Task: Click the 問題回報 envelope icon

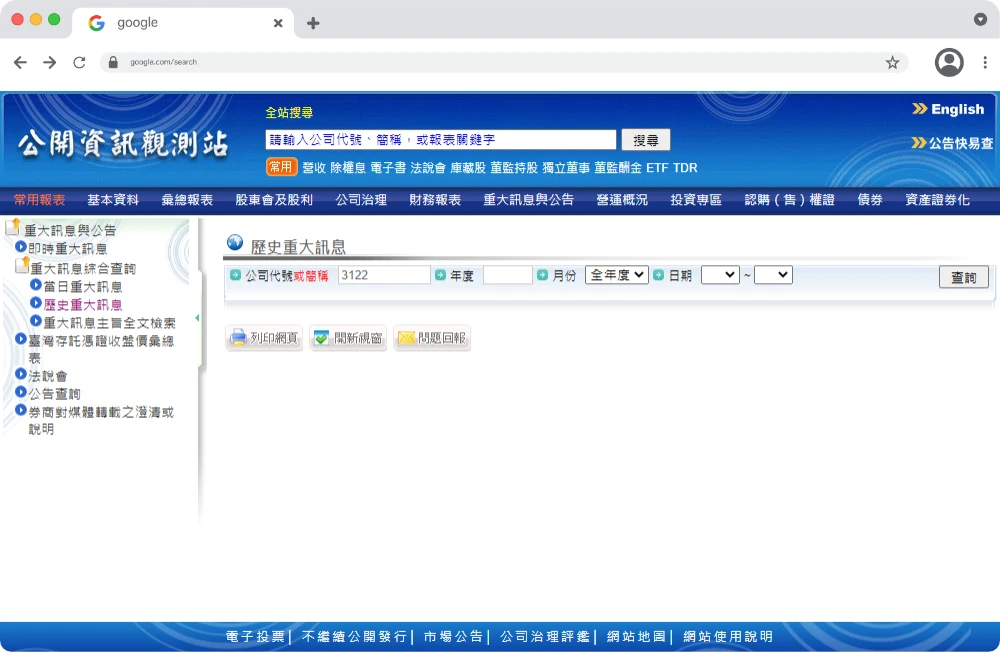Action: coord(406,338)
